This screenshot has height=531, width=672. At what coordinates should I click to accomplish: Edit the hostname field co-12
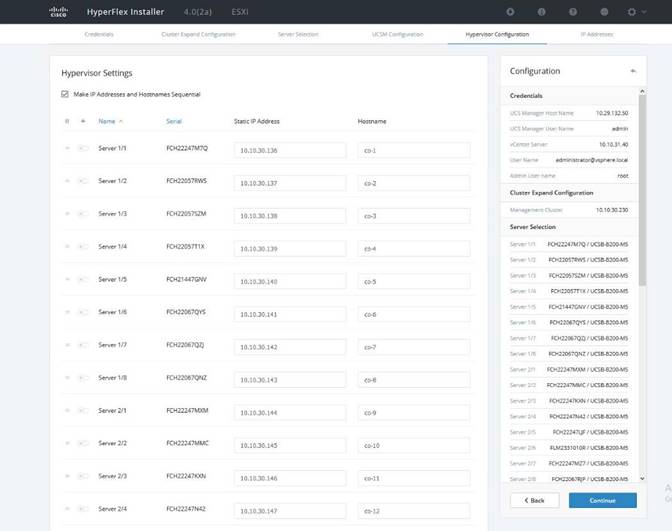tap(414, 511)
